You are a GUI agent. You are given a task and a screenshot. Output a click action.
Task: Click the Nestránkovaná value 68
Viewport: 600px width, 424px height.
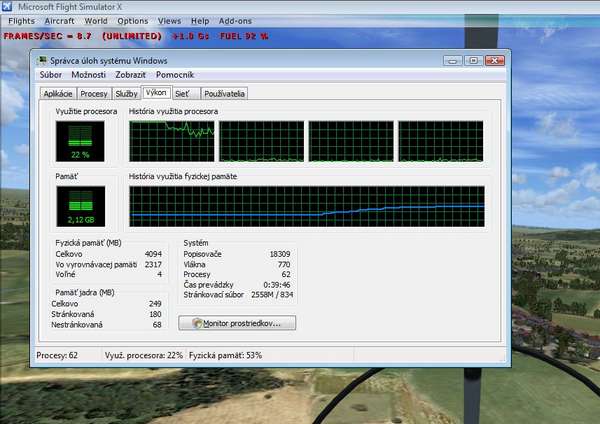(x=157, y=325)
